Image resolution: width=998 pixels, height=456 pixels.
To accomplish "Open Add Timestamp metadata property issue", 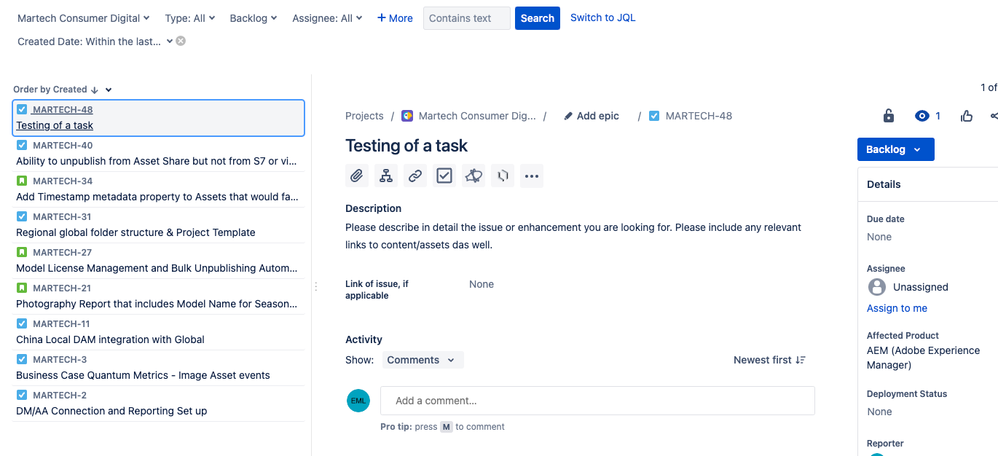I will (158, 189).
